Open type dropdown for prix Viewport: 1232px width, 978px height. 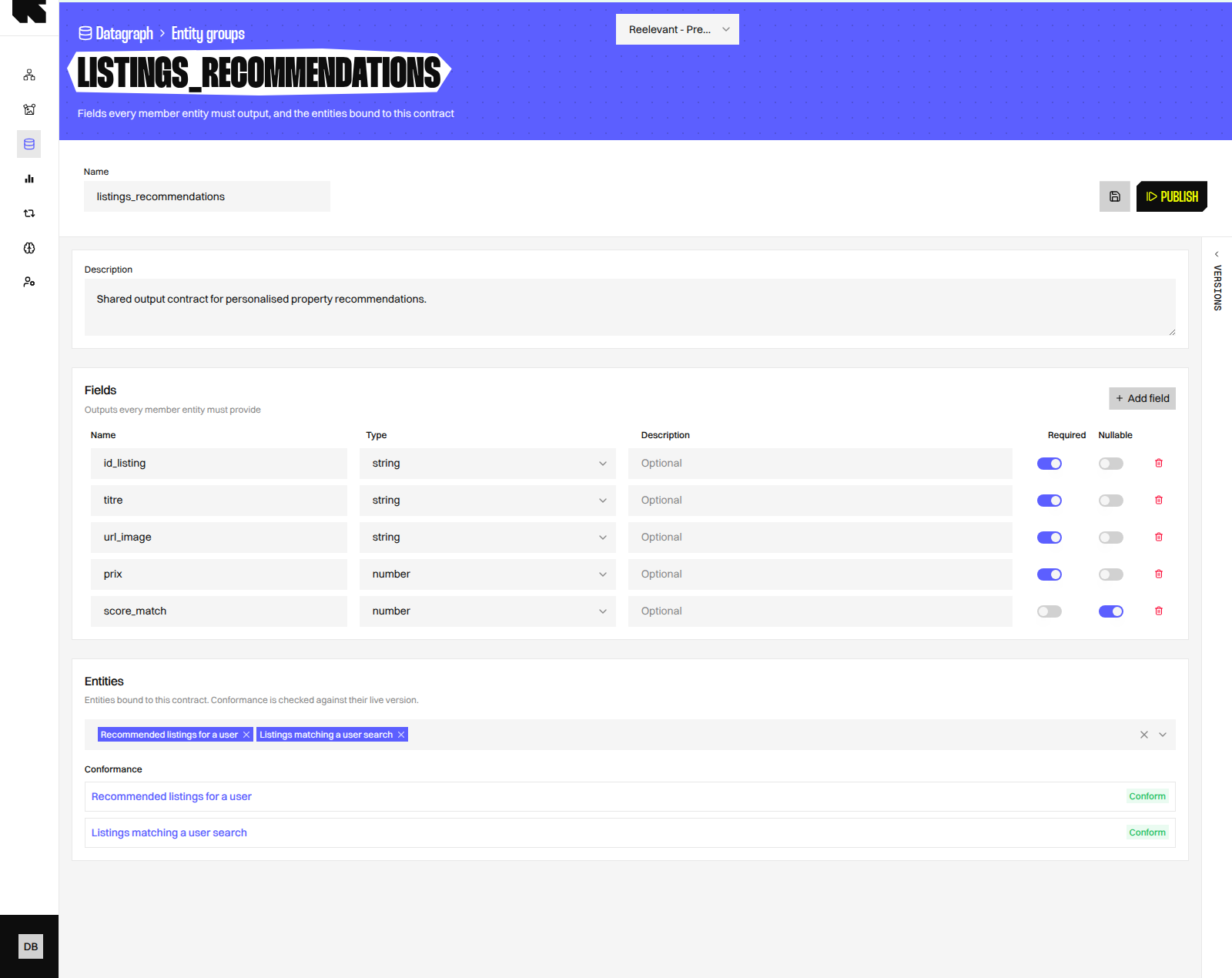click(487, 574)
